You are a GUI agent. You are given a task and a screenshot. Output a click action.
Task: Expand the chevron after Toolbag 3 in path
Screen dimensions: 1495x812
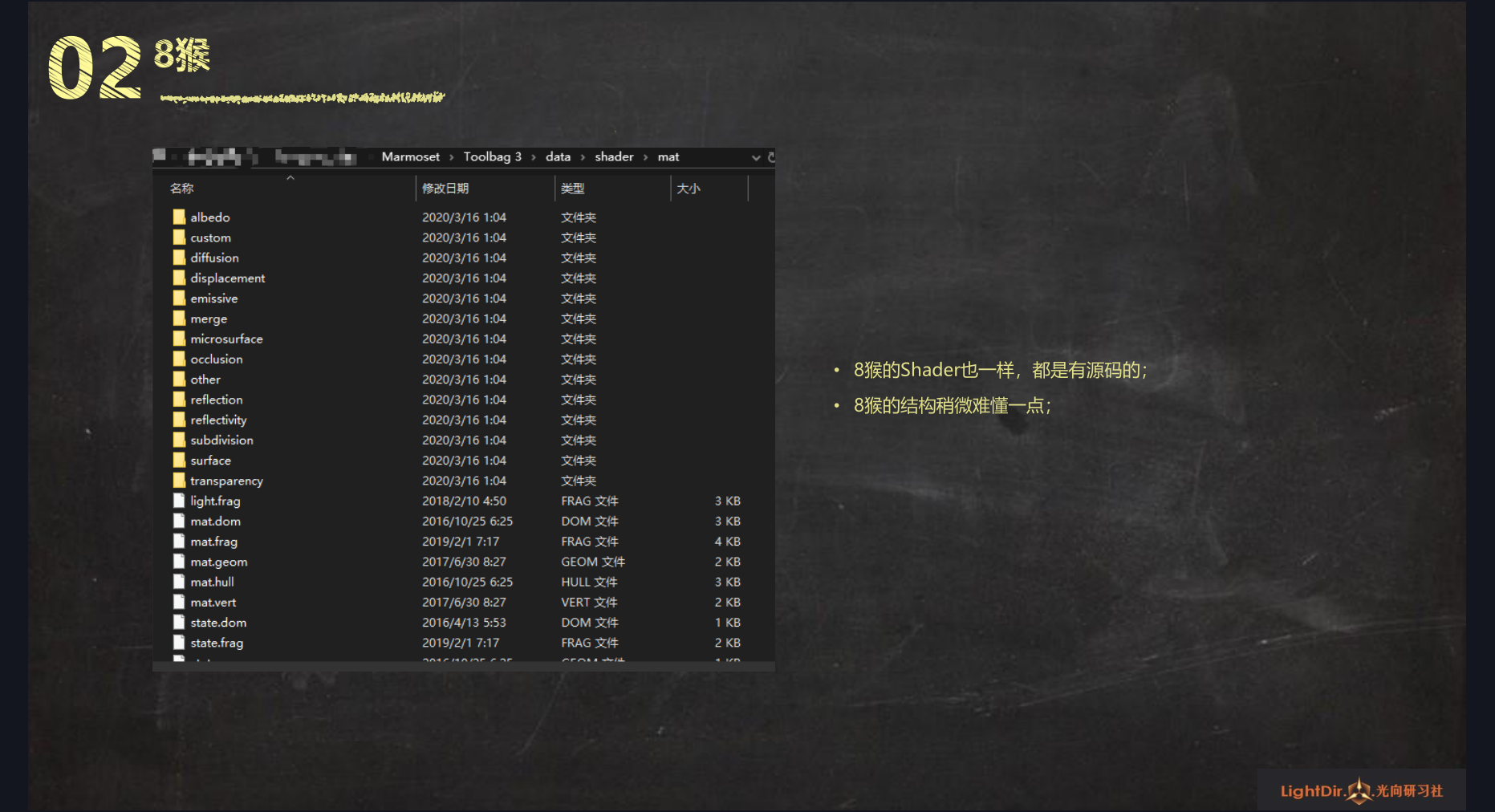point(534,157)
